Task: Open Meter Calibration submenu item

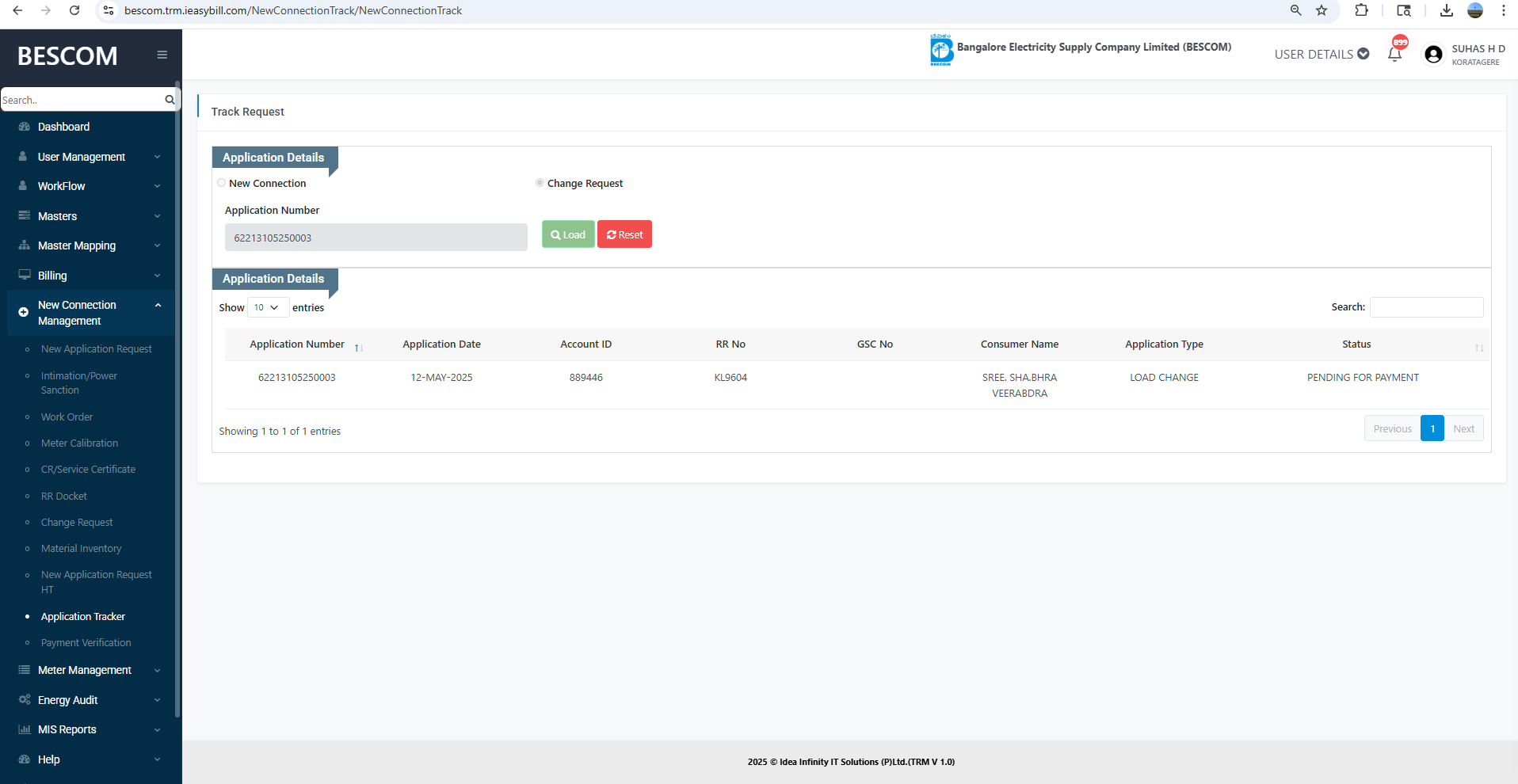Action: point(79,443)
